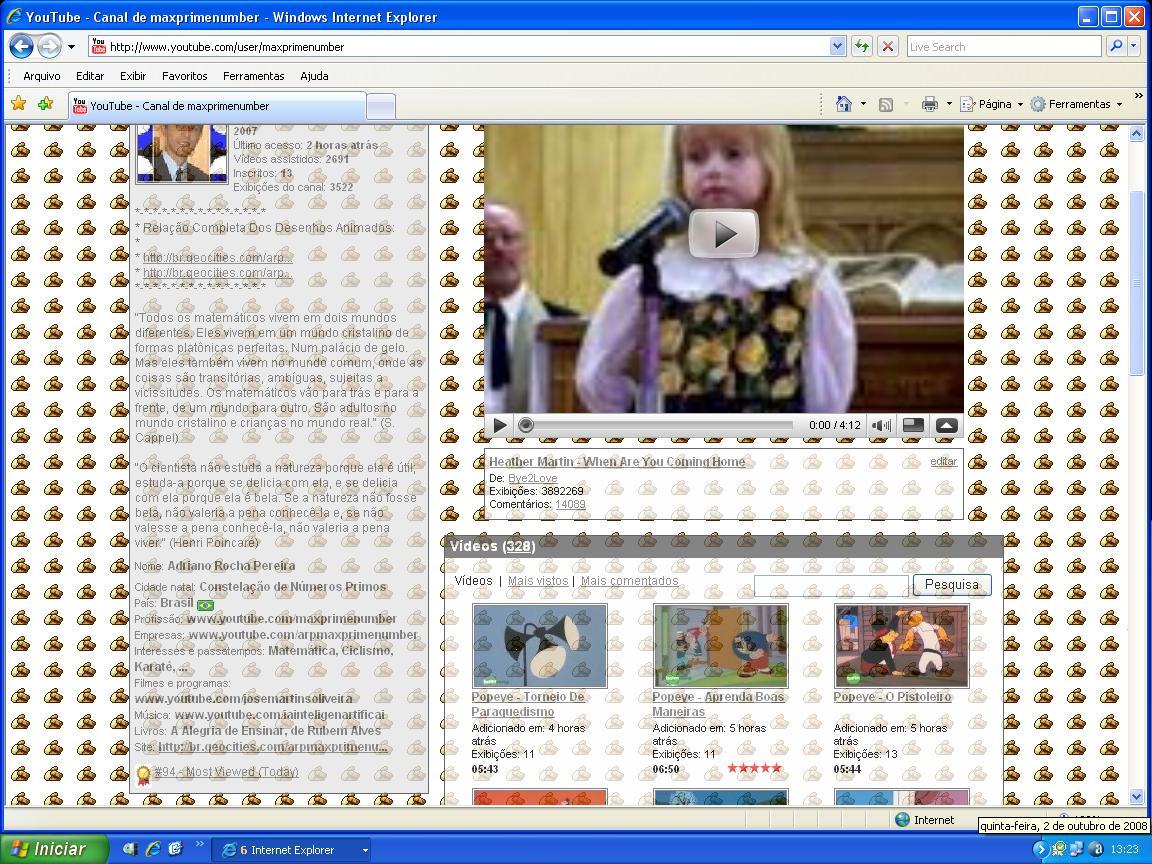Click the large play button on the video
1152x864 pixels.
(x=724, y=234)
